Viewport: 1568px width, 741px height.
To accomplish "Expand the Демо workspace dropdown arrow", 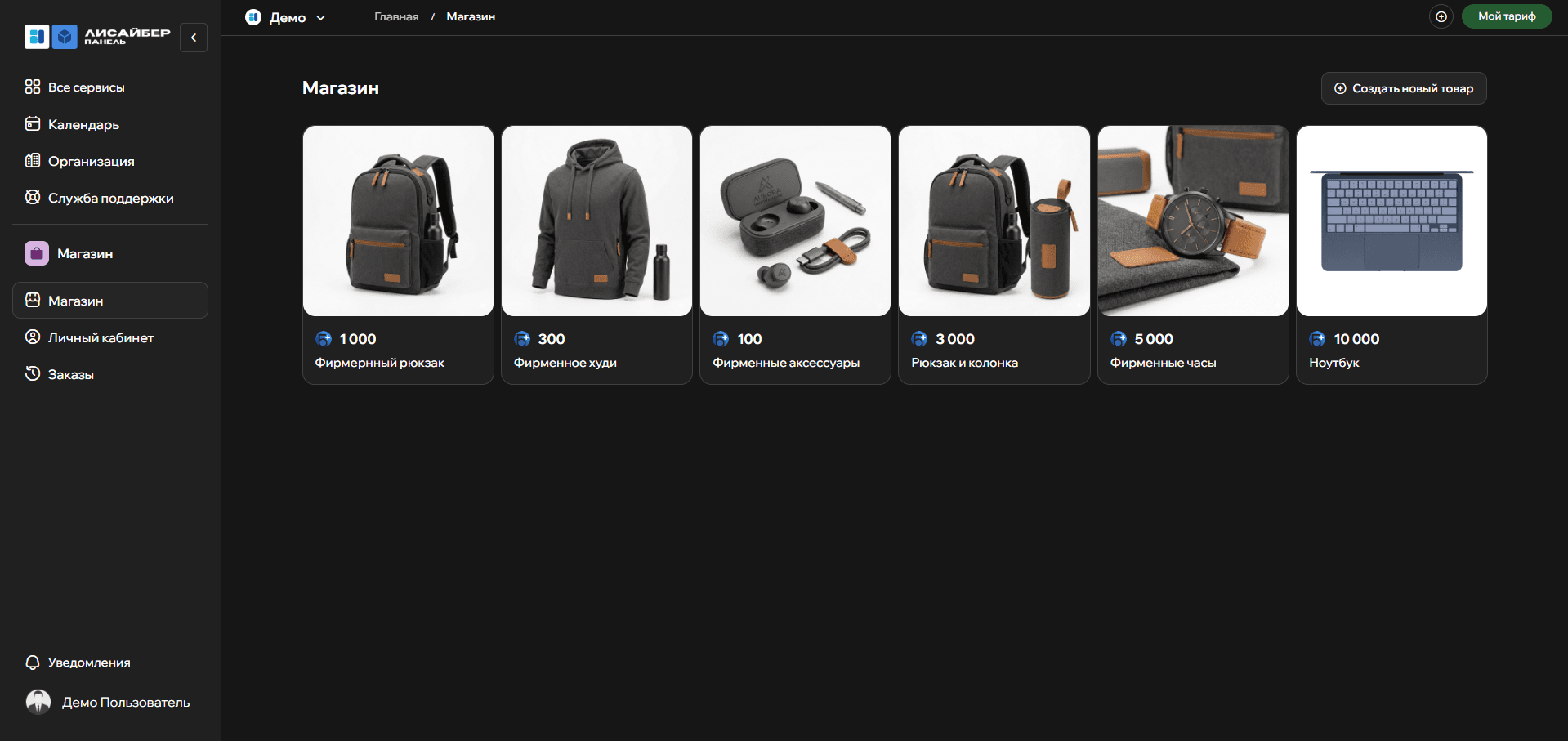I will [321, 18].
